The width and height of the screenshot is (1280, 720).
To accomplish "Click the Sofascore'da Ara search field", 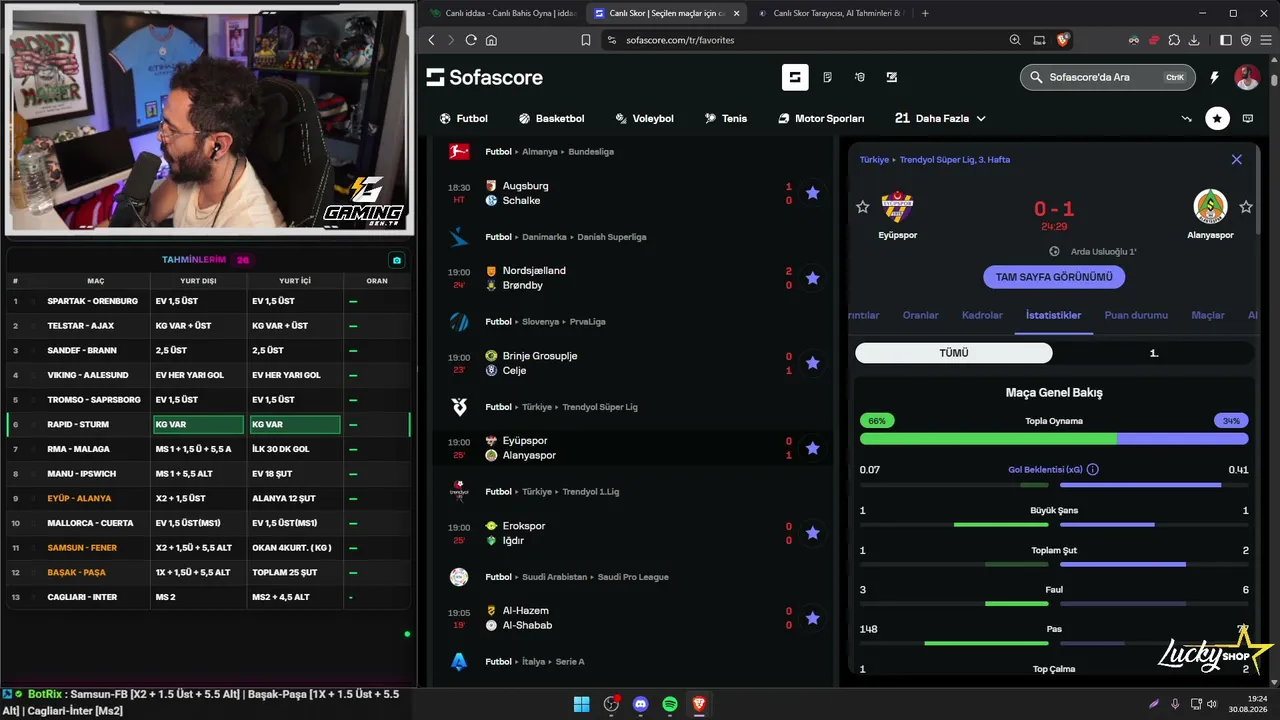I will click(1106, 77).
